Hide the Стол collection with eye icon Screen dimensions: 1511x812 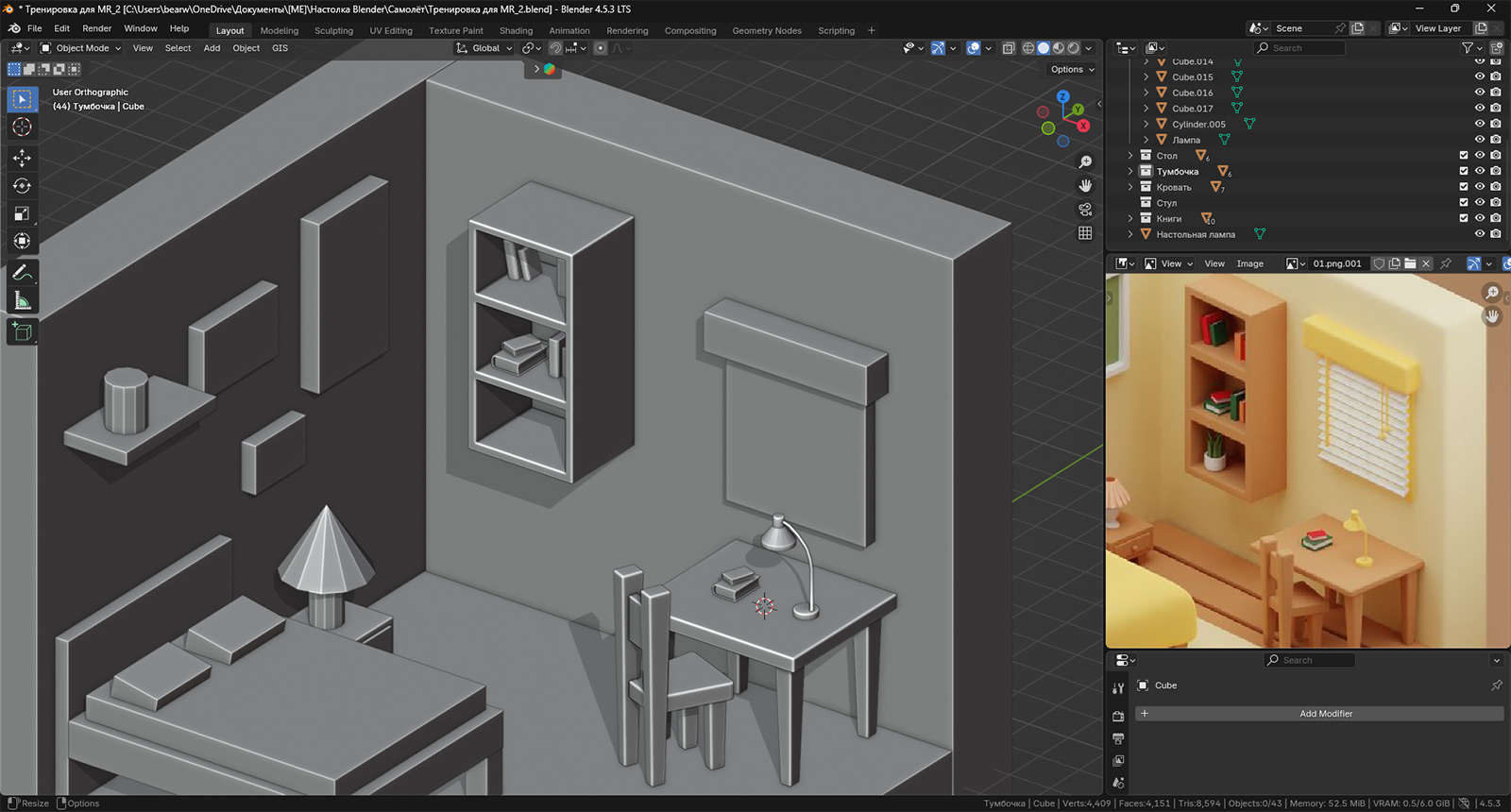coord(1480,156)
